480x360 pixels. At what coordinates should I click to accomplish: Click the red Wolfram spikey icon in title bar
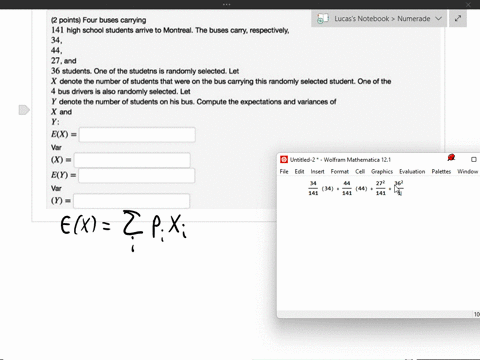451,157
